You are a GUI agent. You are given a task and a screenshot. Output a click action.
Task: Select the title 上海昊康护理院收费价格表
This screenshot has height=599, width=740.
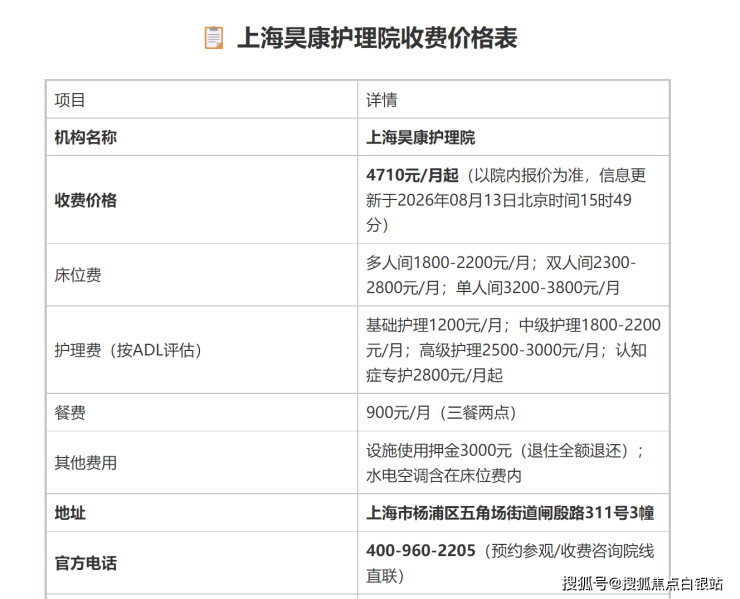[377, 38]
